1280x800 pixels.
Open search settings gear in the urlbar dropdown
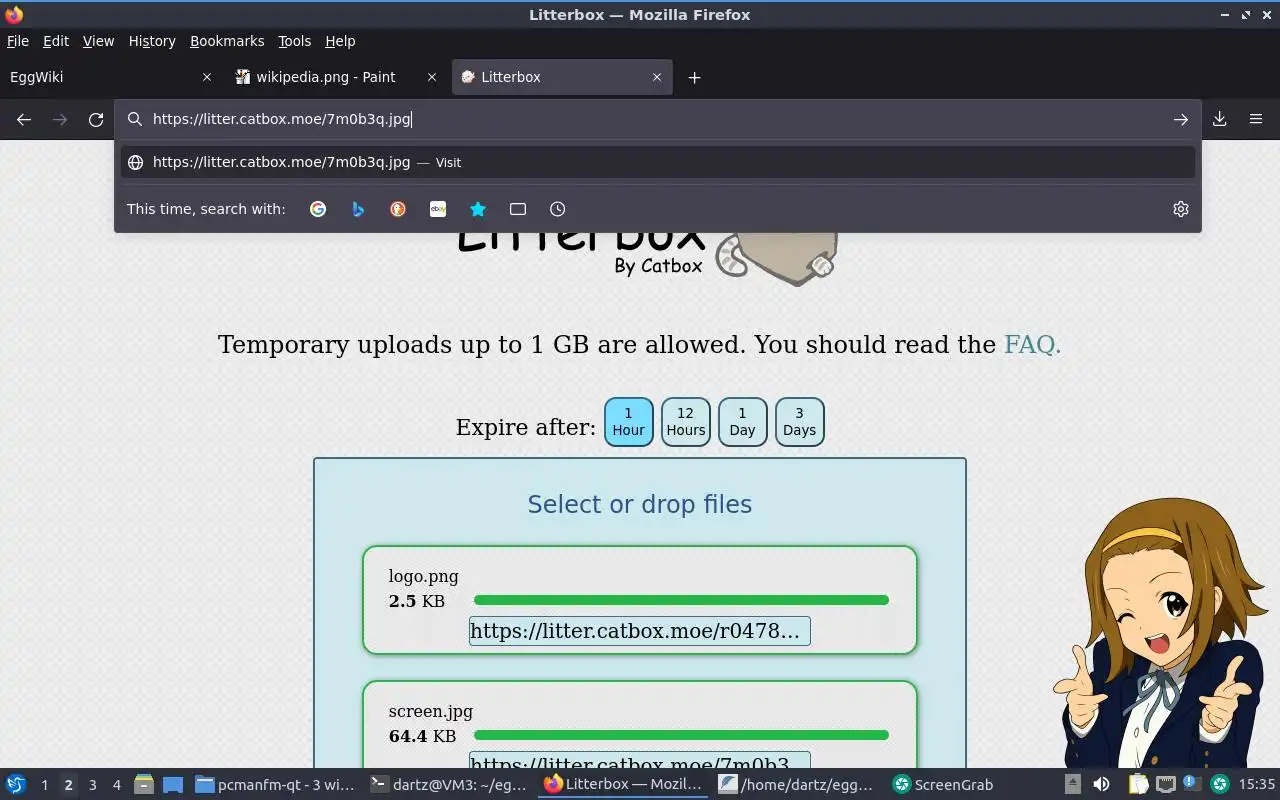point(1181,209)
